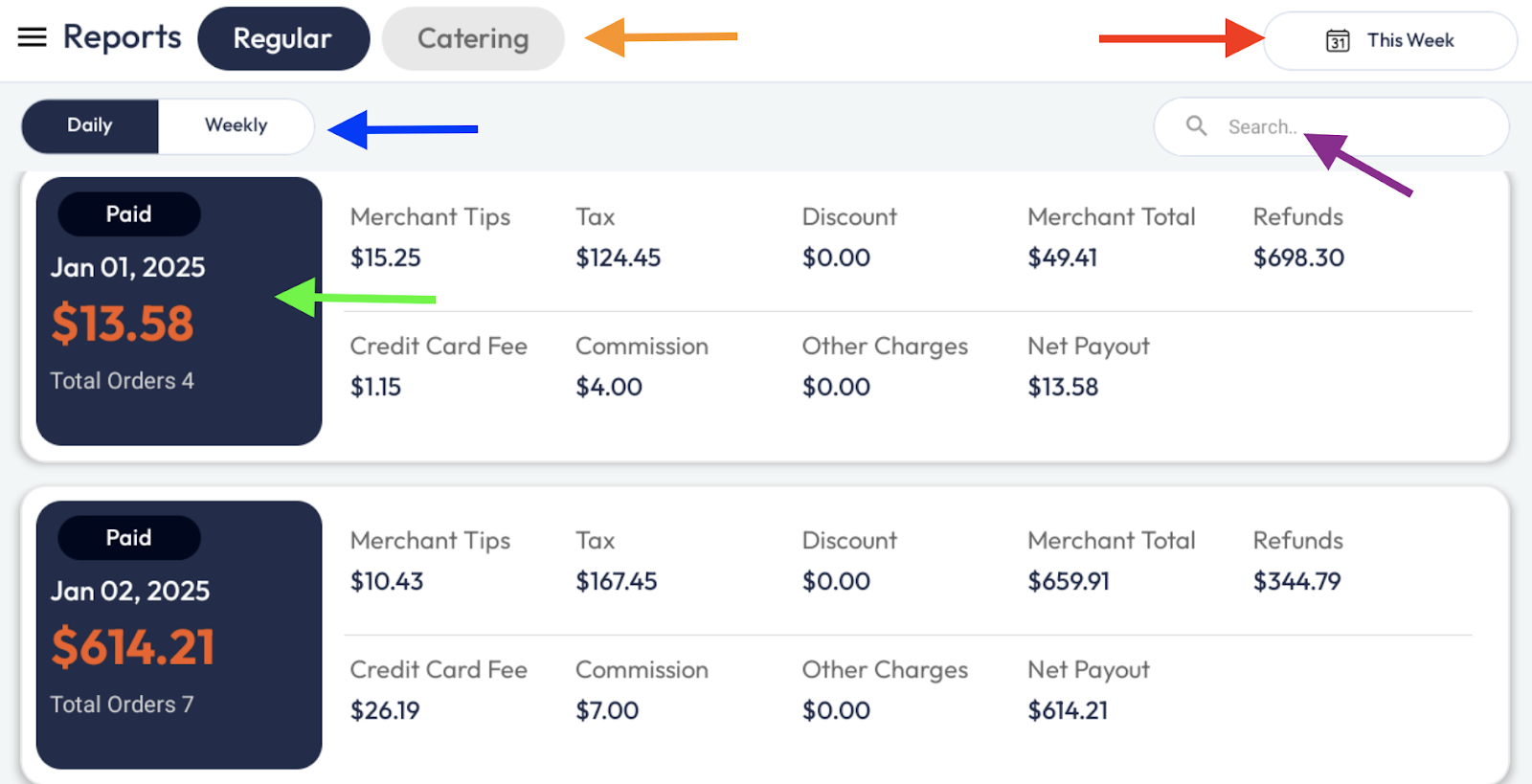Click Total Orders 4 on first card
This screenshot has height=784, width=1532.
pyautogui.click(x=122, y=381)
